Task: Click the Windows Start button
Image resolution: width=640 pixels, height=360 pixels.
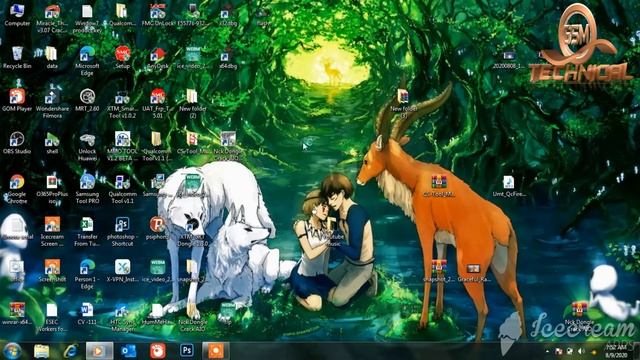Action: (12, 351)
